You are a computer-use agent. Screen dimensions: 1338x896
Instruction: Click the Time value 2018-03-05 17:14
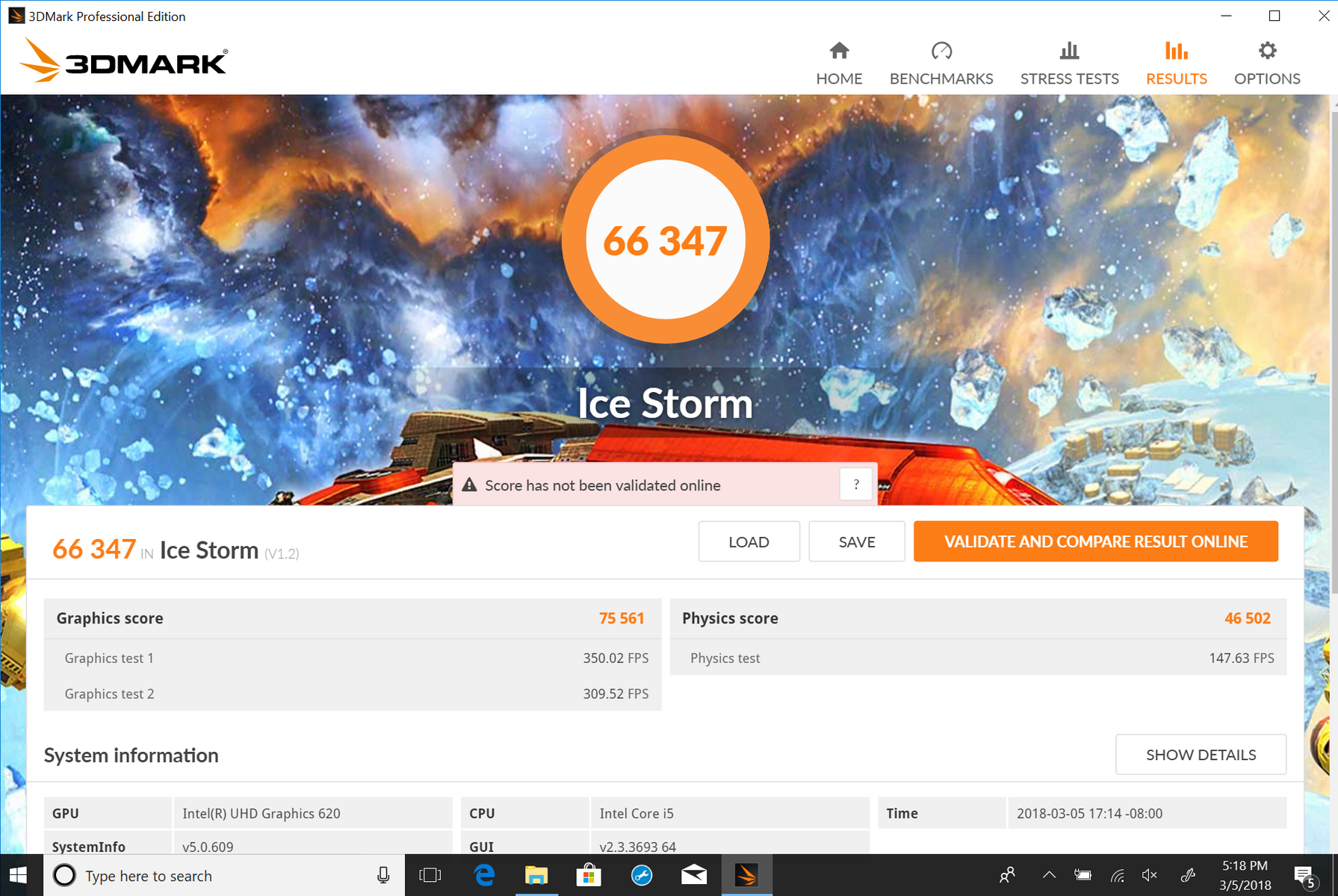1088,813
